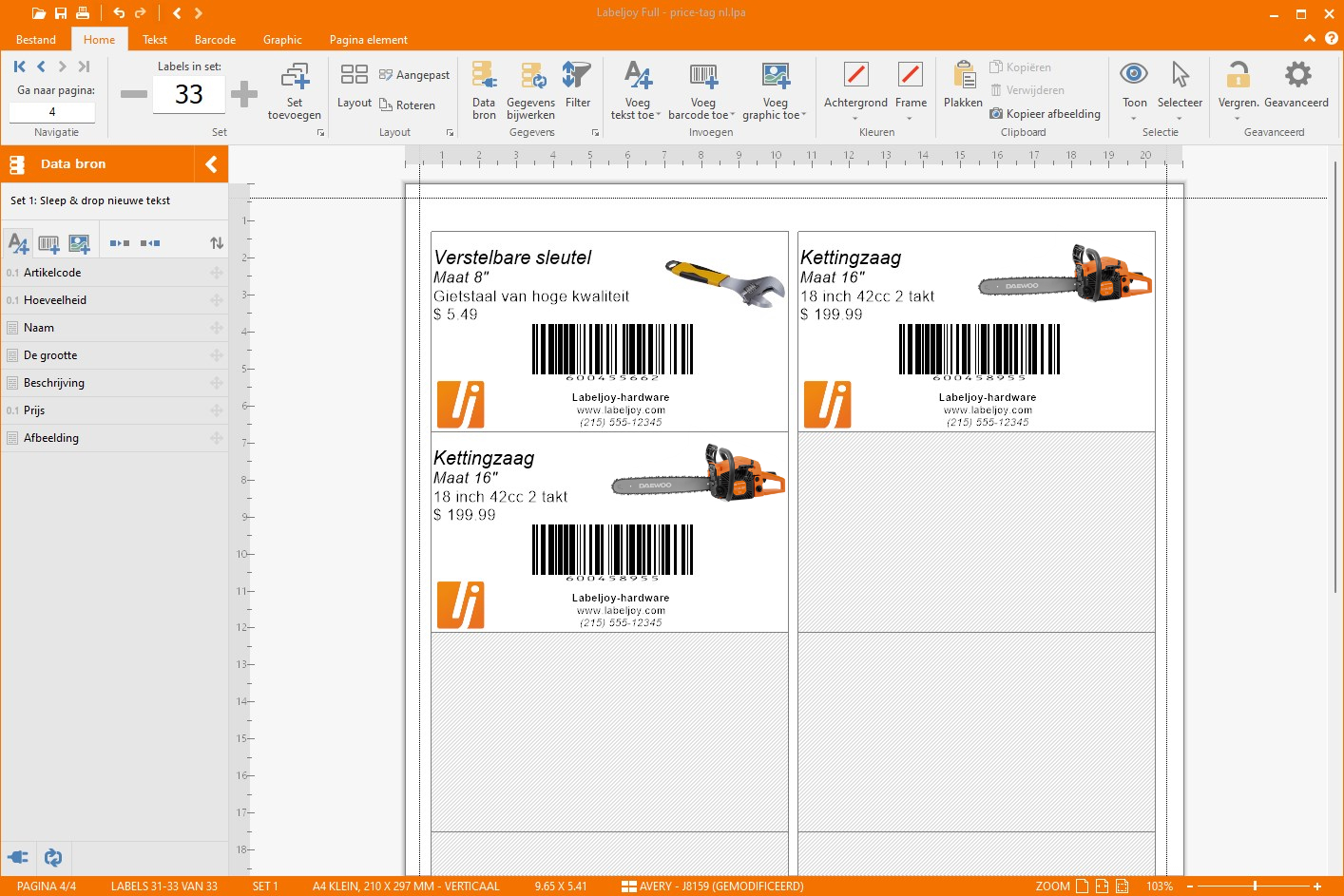Click Kopieer afbeelding in Clipboard
The image size is (1344, 896).
[x=1046, y=114]
